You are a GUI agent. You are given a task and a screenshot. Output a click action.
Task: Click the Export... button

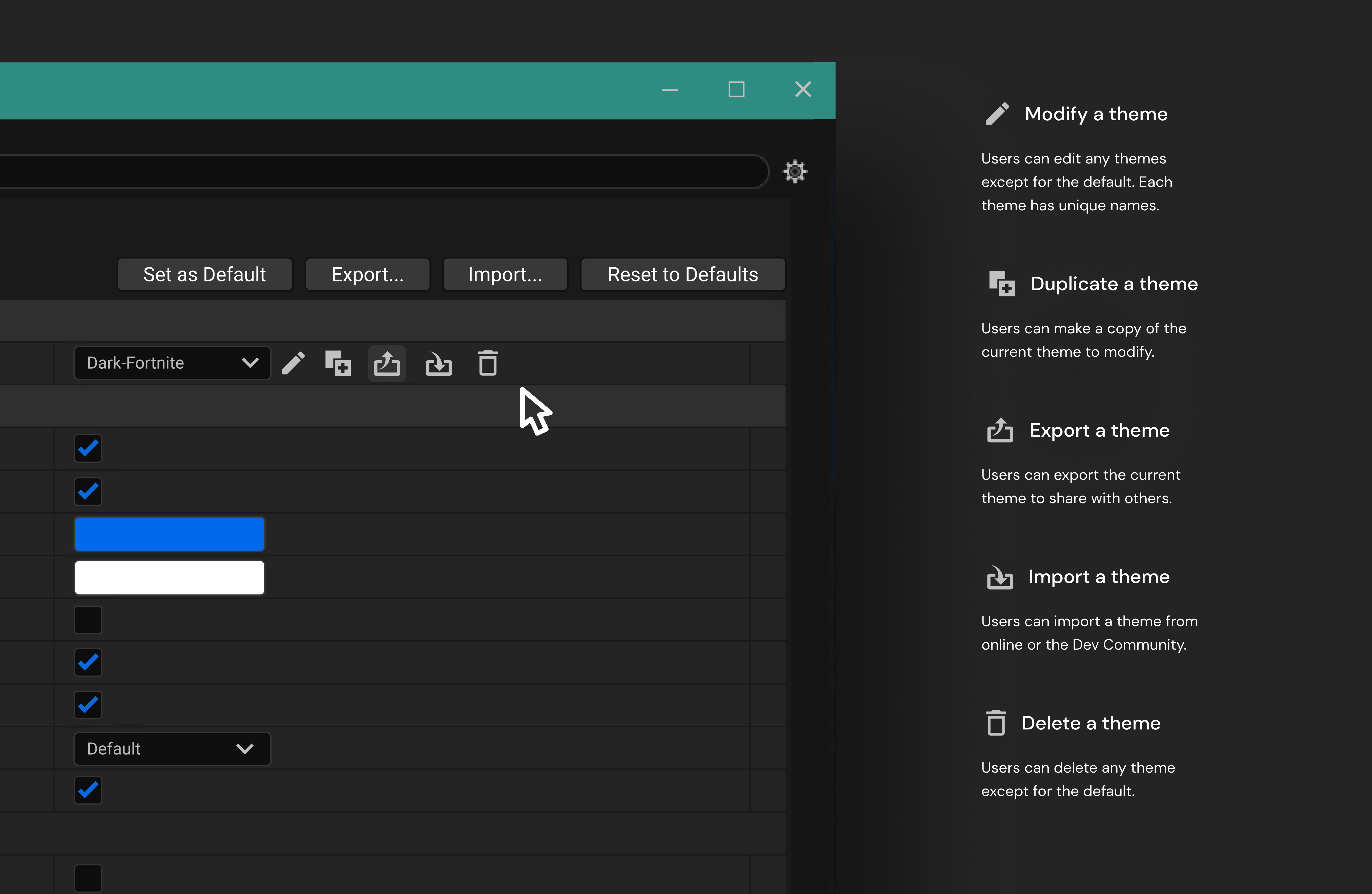[367, 274]
